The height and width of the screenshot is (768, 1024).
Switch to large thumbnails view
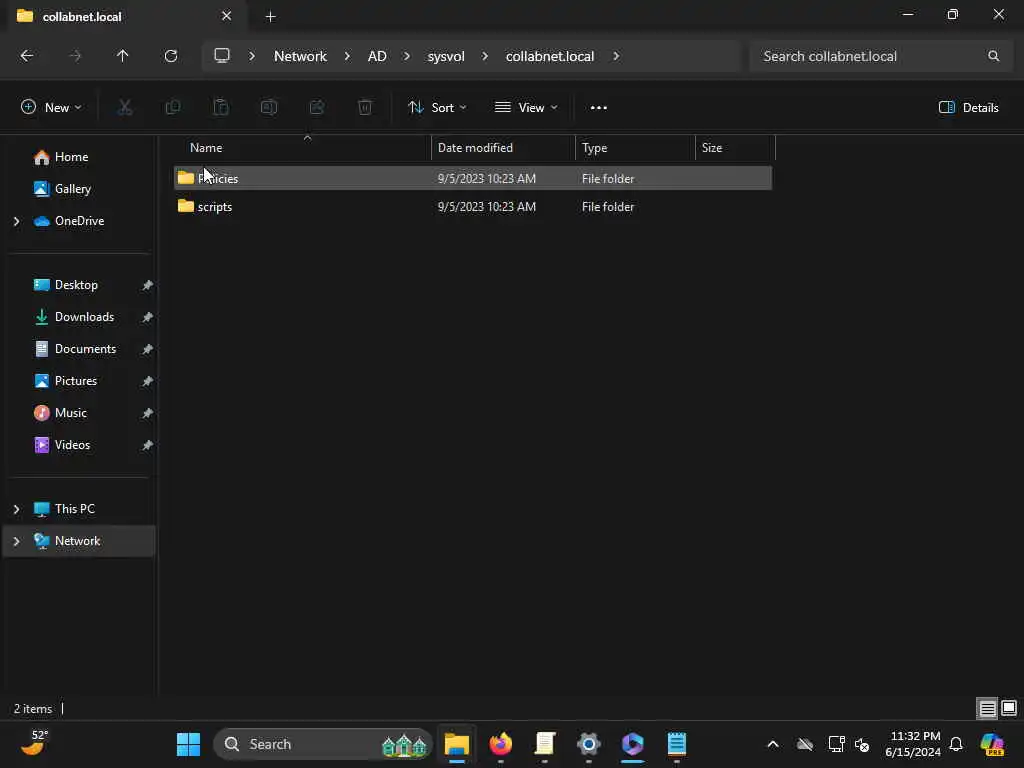[1009, 709]
